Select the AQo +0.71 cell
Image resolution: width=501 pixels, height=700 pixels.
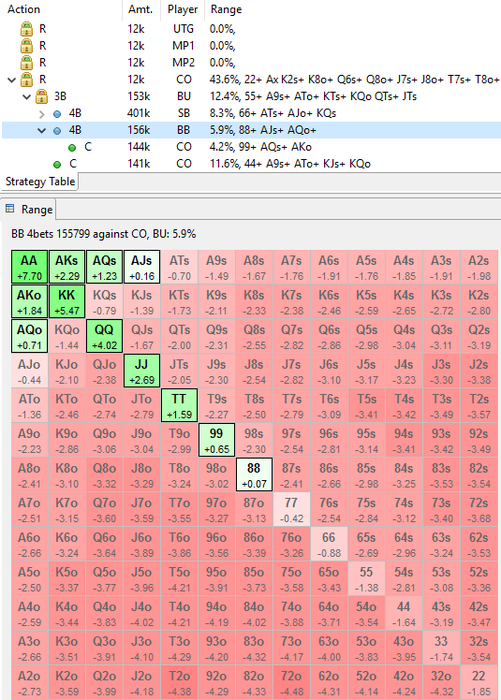29,336
